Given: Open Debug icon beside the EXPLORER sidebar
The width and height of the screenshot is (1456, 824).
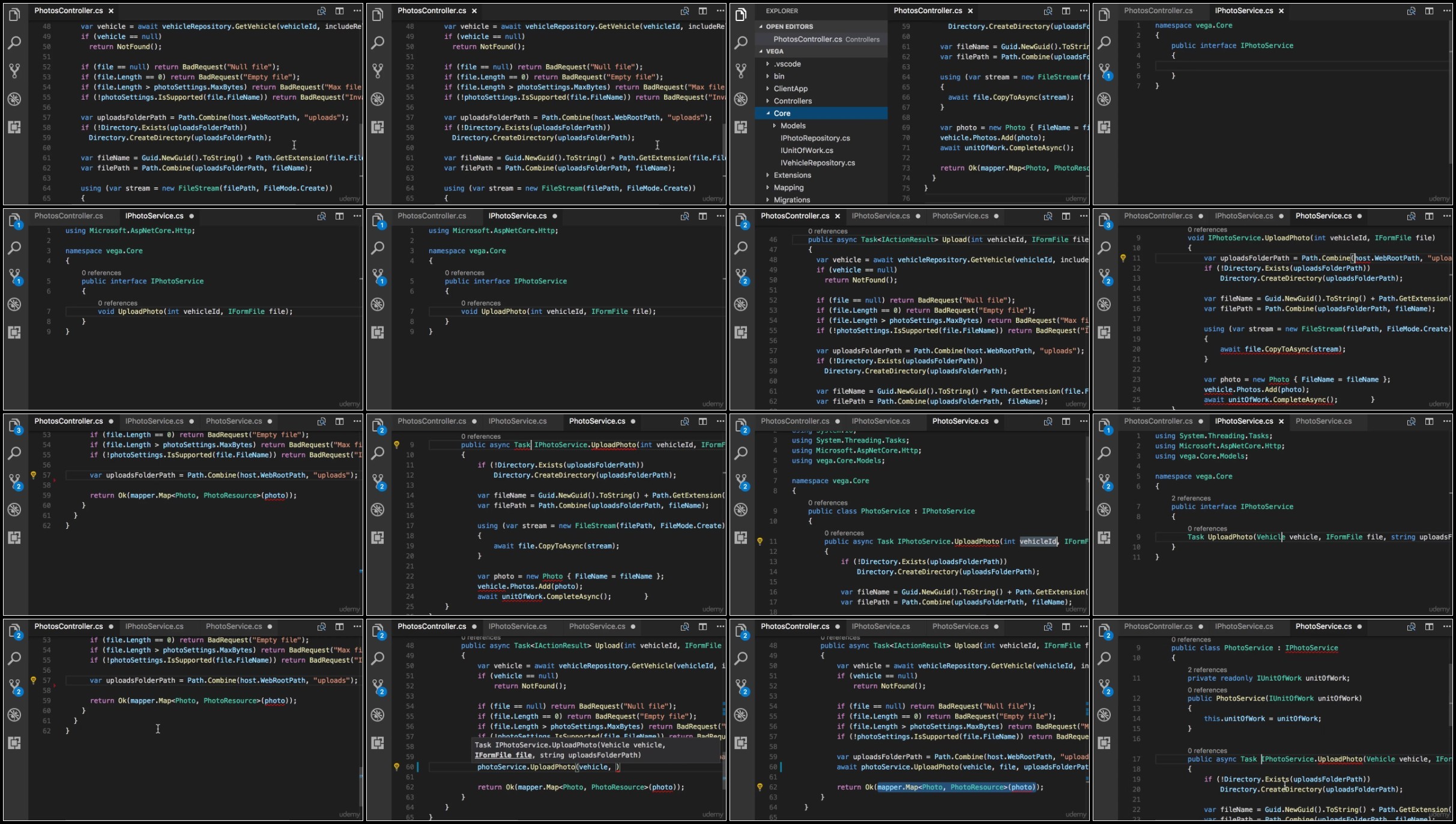Looking at the screenshot, I should coord(741,99).
